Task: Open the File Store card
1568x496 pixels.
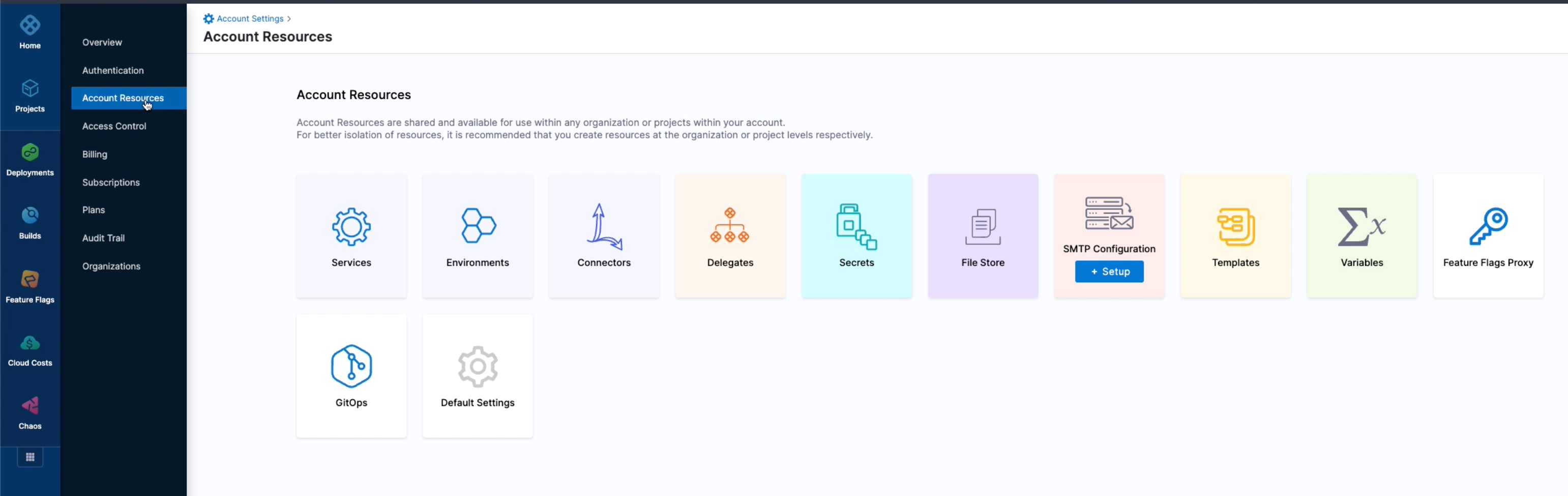Action: pos(983,236)
